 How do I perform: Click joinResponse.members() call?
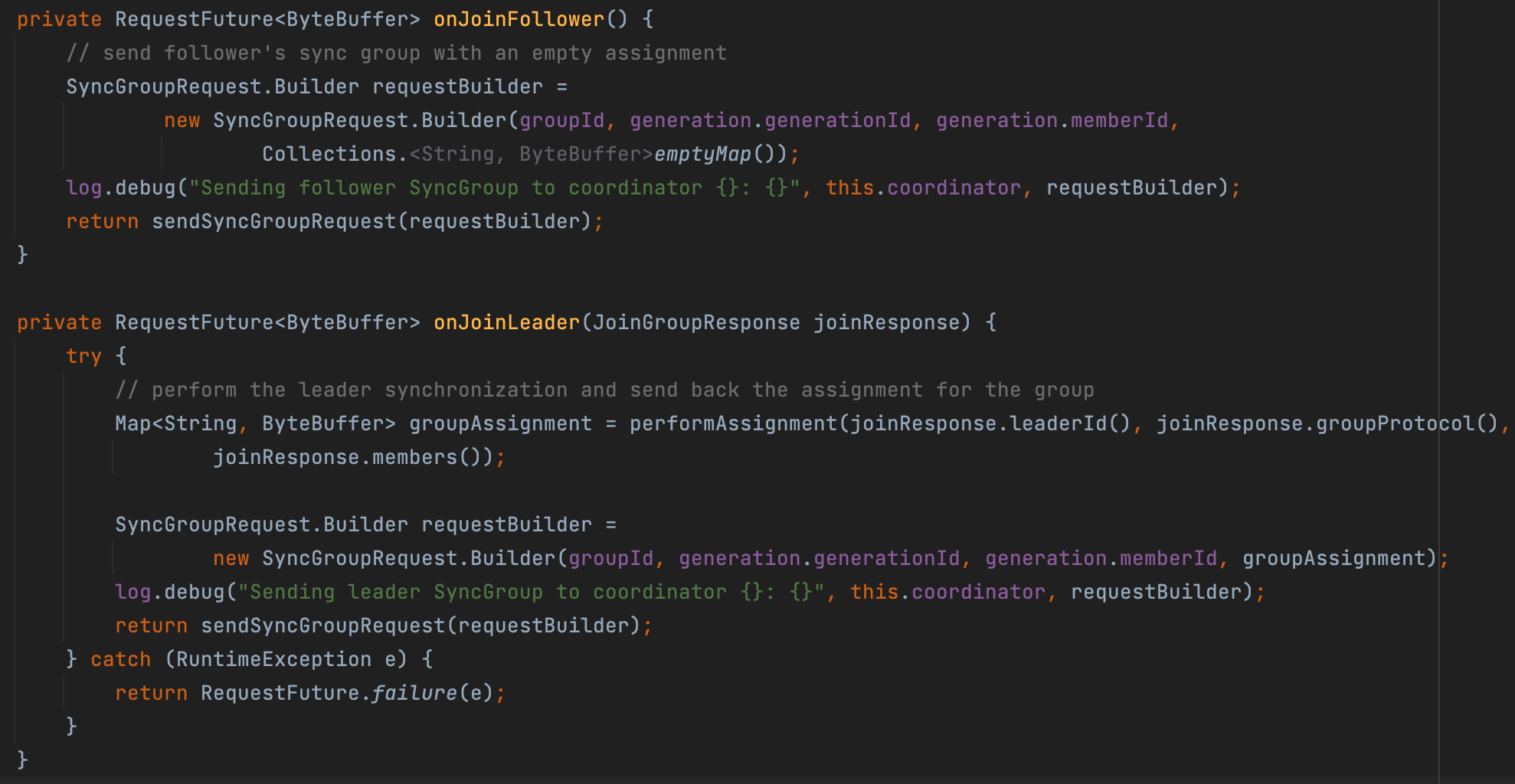353,457
